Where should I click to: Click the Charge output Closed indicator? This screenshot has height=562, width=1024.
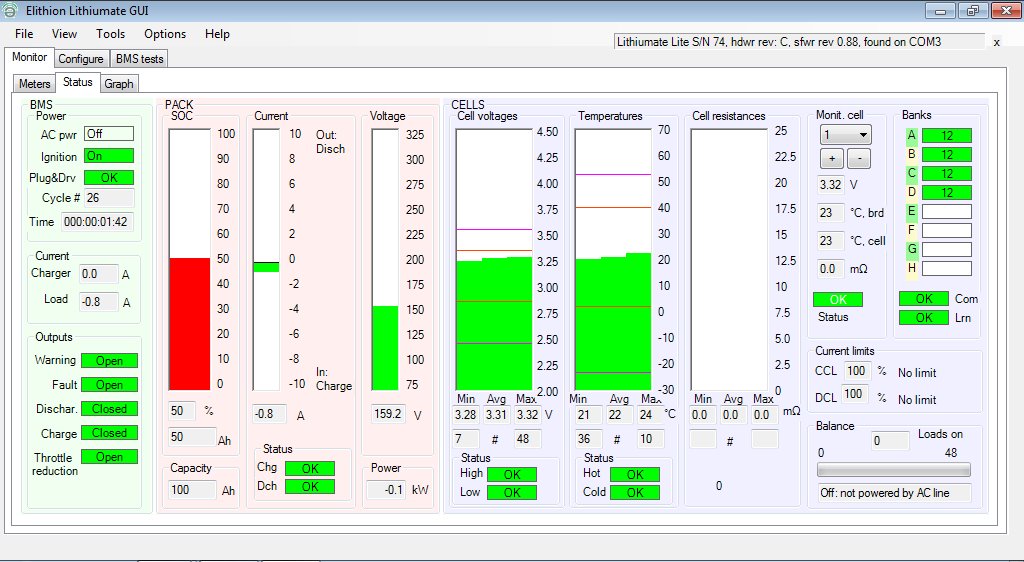click(x=109, y=433)
